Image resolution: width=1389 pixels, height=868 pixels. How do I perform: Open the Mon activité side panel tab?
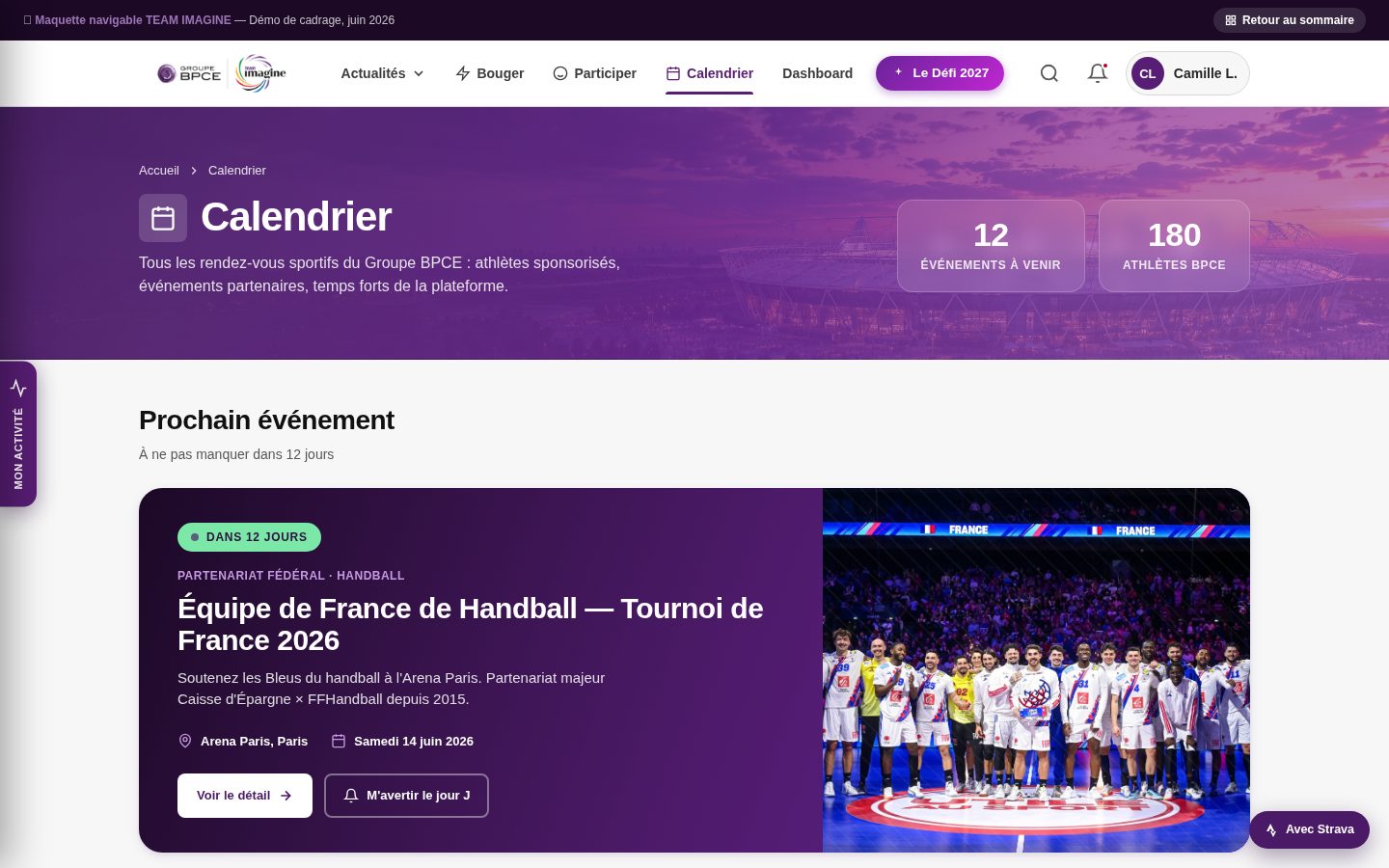coord(18,434)
